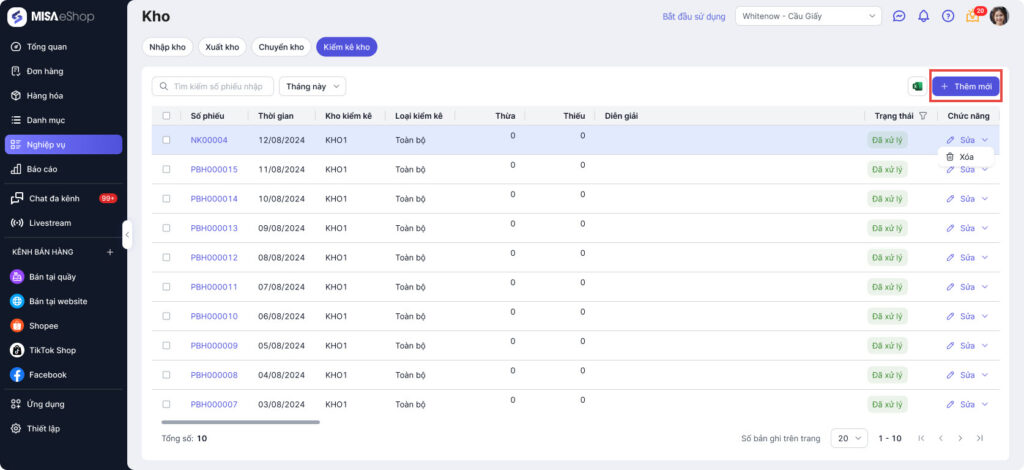1024x470 pixels.
Task: Click the Thêm mới button
Action: pyautogui.click(x=965, y=87)
